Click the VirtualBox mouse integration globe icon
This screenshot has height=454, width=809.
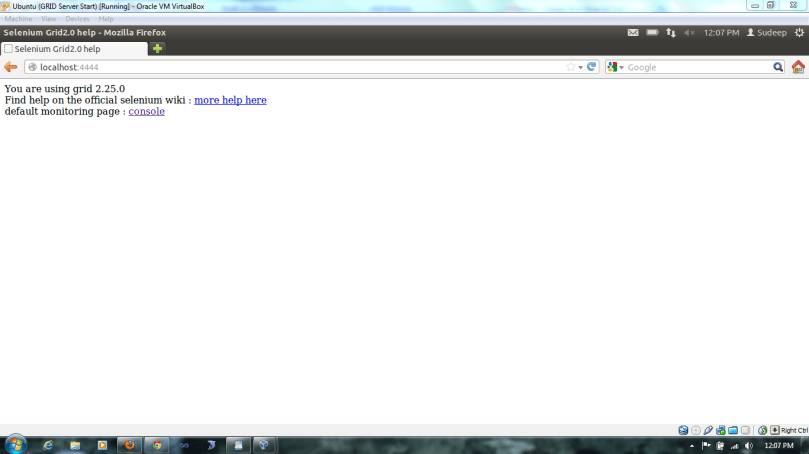(762, 430)
